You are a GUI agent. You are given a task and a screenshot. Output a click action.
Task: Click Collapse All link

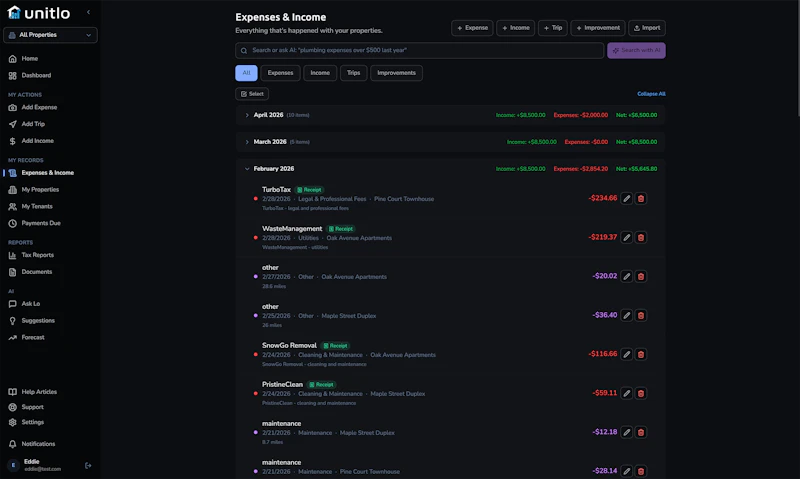(x=651, y=94)
